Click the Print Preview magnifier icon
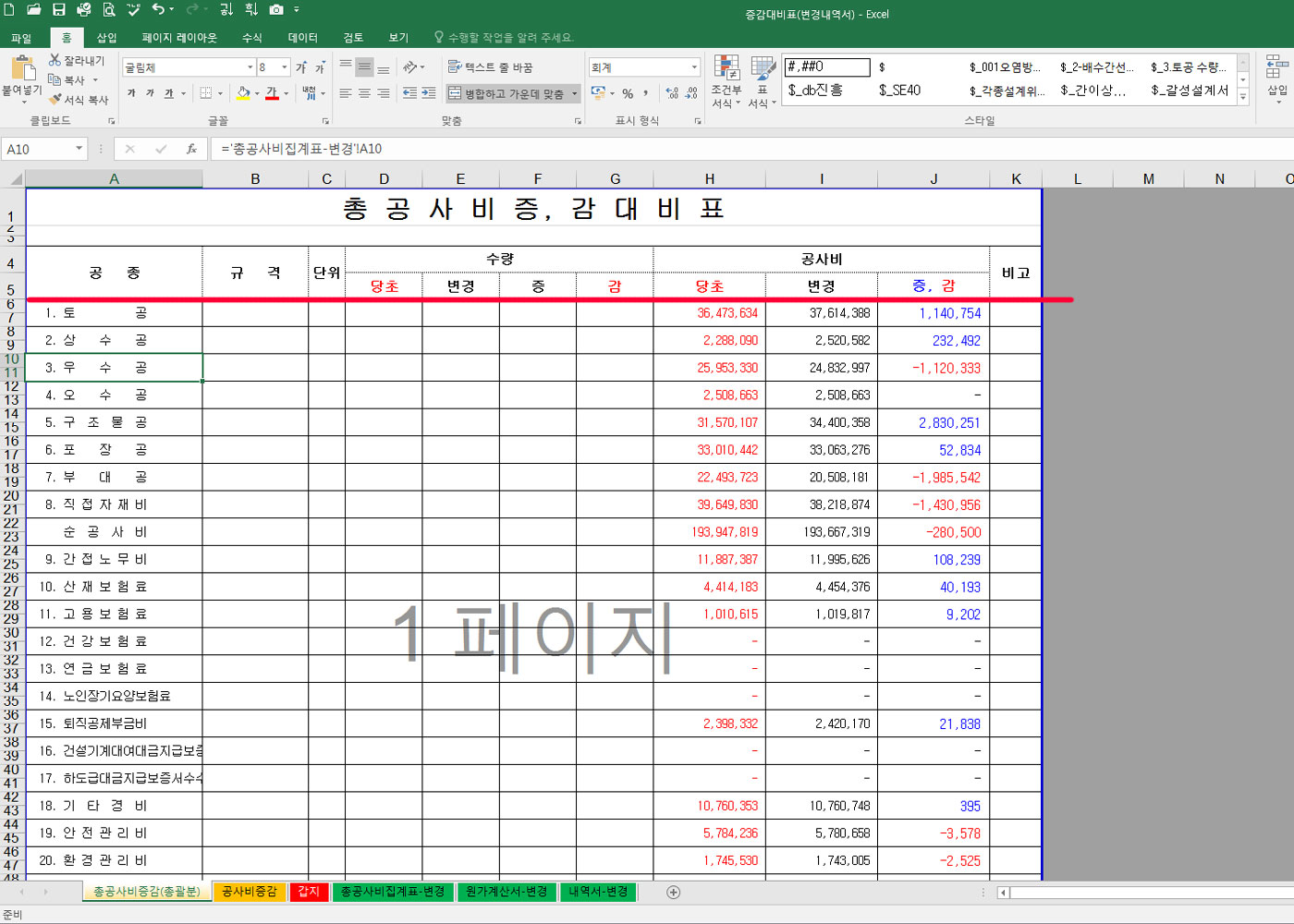This screenshot has width=1294, height=924. (x=109, y=9)
